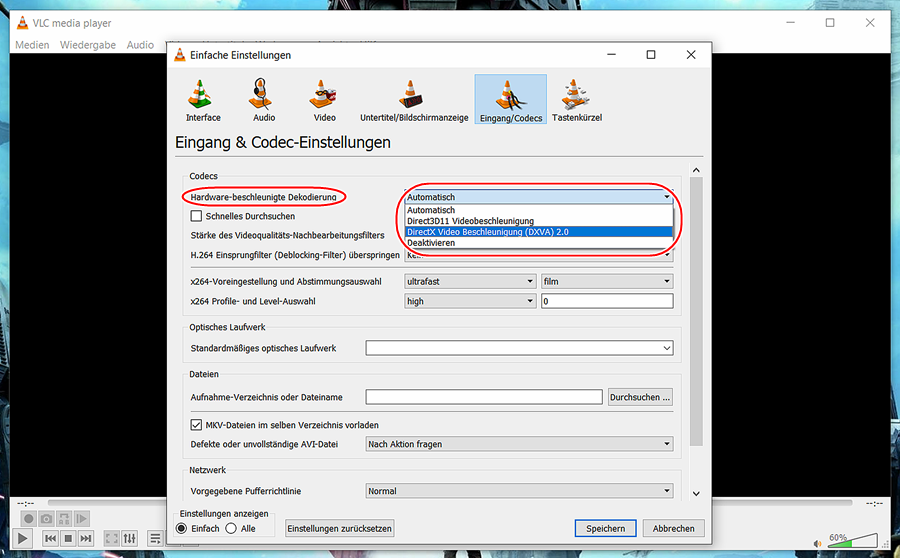Image resolution: width=900 pixels, height=558 pixels.
Task: Show the playlist via playlist icon
Action: pos(155,538)
